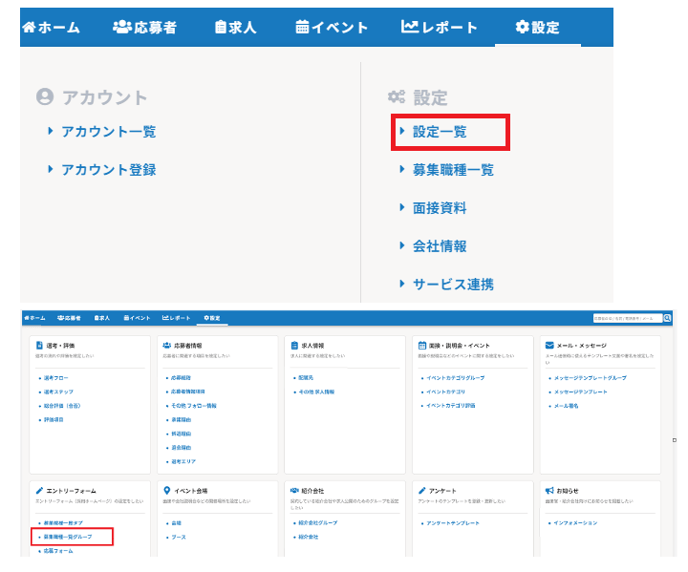The image size is (688, 572).
Task: Open 選考エリア link
Action: (x=183, y=461)
